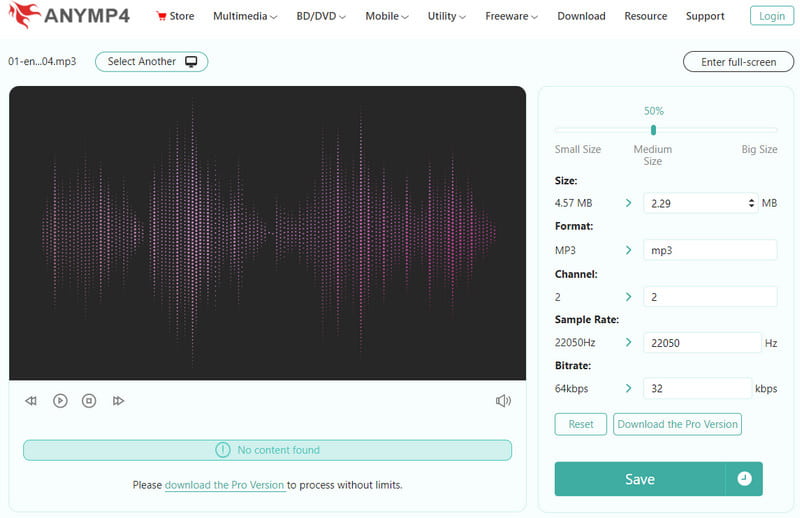Follow the download the Pro Version link

pyautogui.click(x=224, y=485)
